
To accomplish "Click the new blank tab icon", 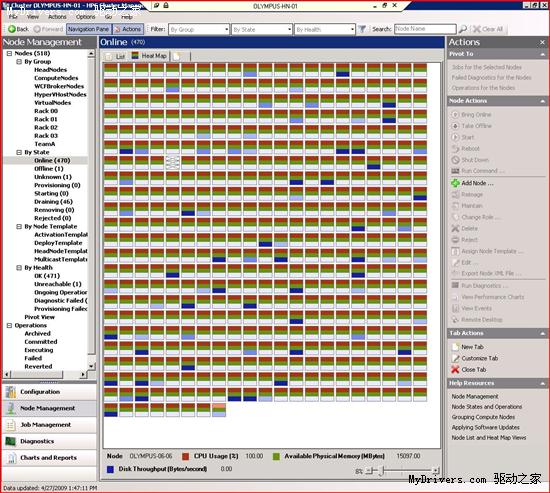I will click(177, 56).
